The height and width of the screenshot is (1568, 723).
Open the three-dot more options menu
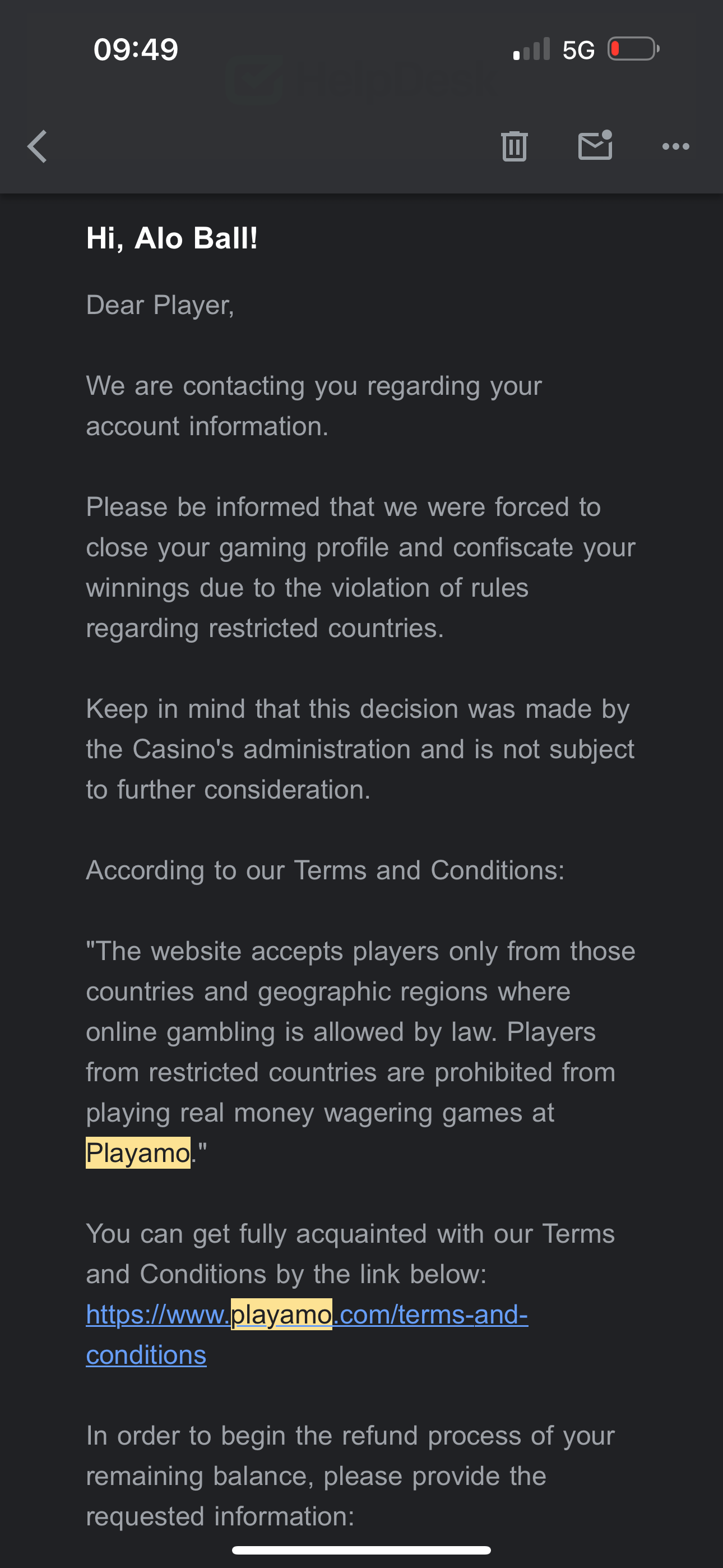click(675, 146)
